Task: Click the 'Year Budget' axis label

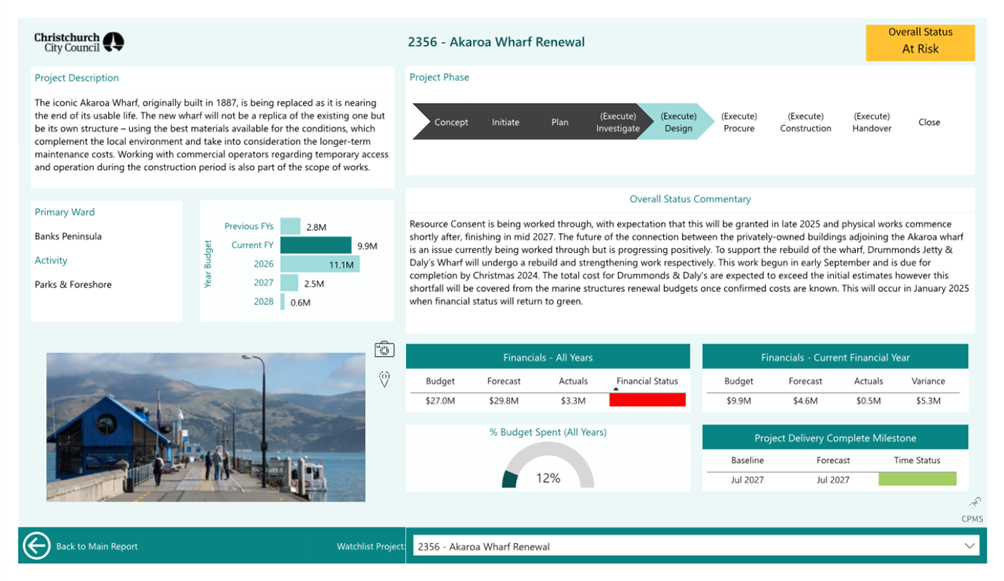Action: [207, 264]
